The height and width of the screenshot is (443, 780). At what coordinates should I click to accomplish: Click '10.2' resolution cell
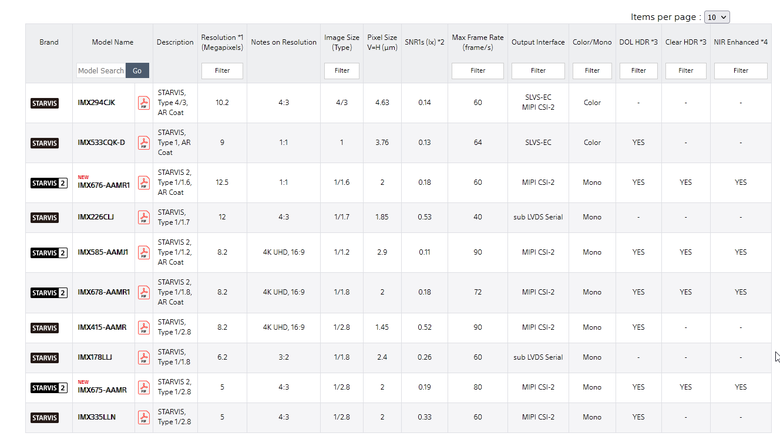click(x=222, y=103)
